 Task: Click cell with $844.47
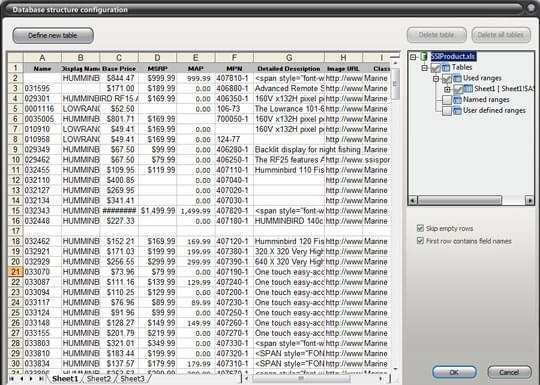[x=119, y=79]
